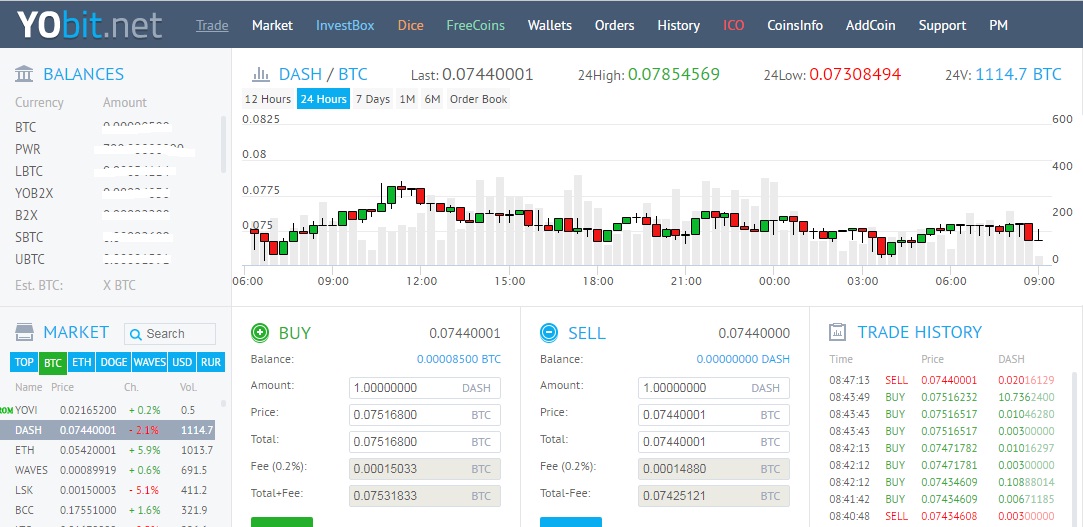This screenshot has height=527, width=1083.
Task: Click the Buy Price input field
Action: (424, 415)
